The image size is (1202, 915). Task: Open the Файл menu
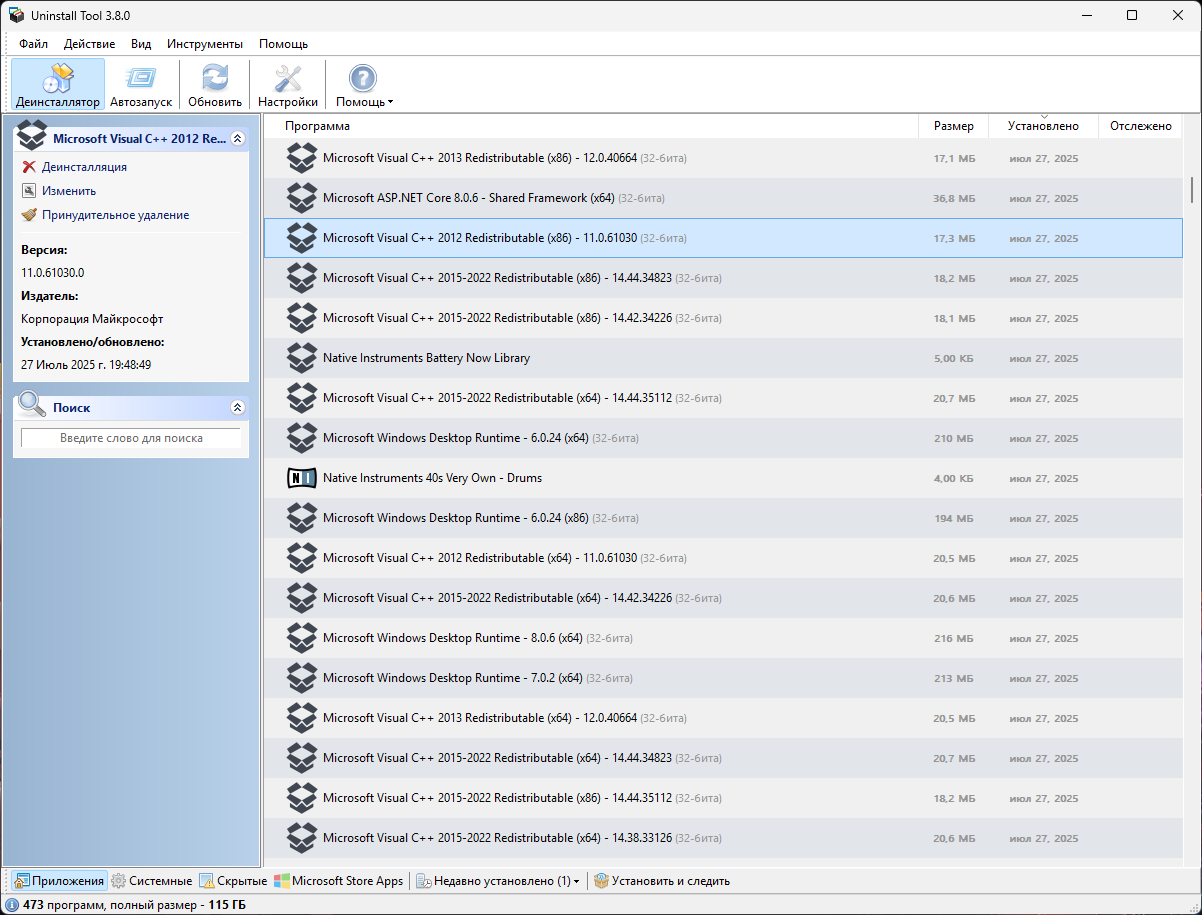(33, 44)
